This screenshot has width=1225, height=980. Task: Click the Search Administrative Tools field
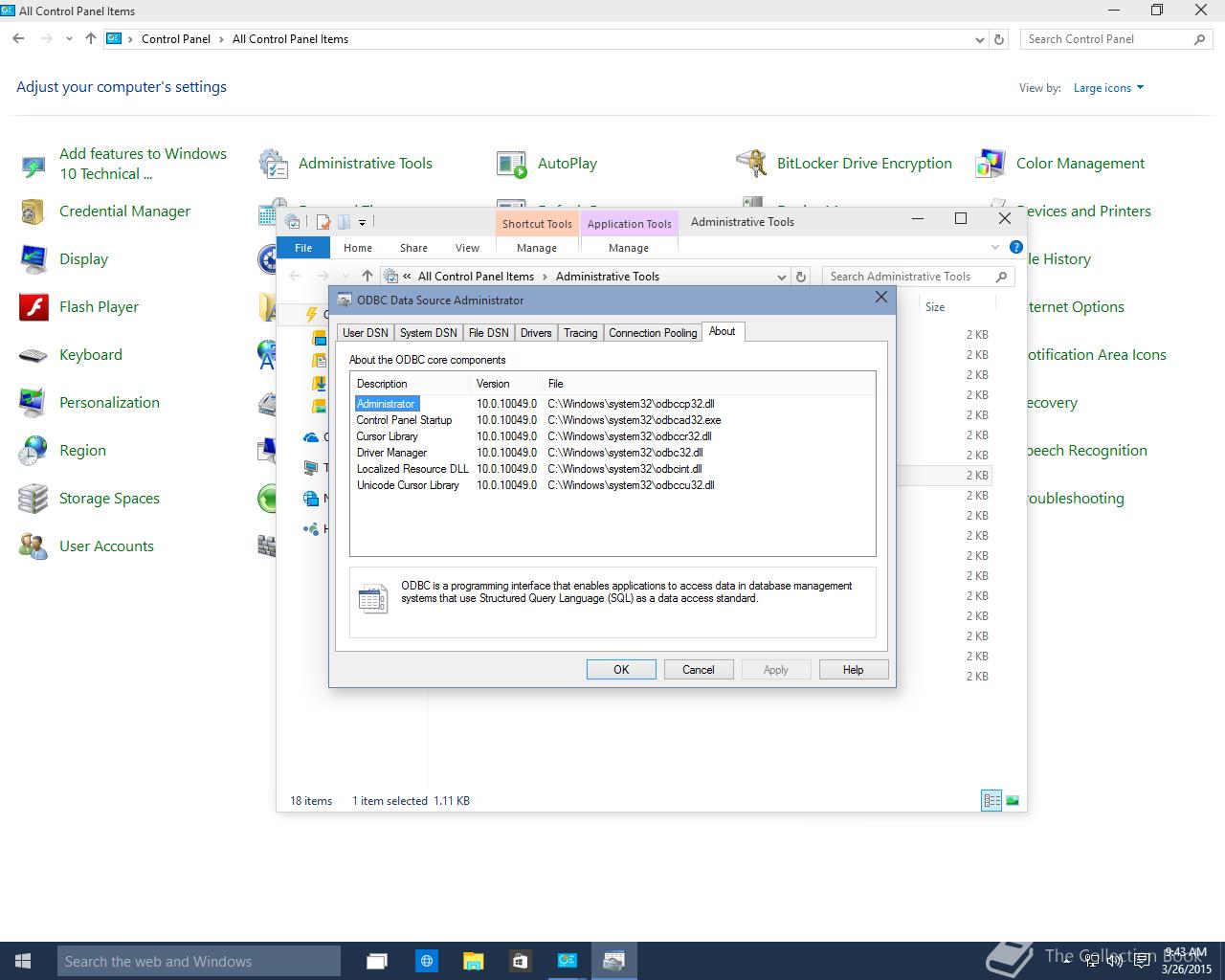(909, 277)
